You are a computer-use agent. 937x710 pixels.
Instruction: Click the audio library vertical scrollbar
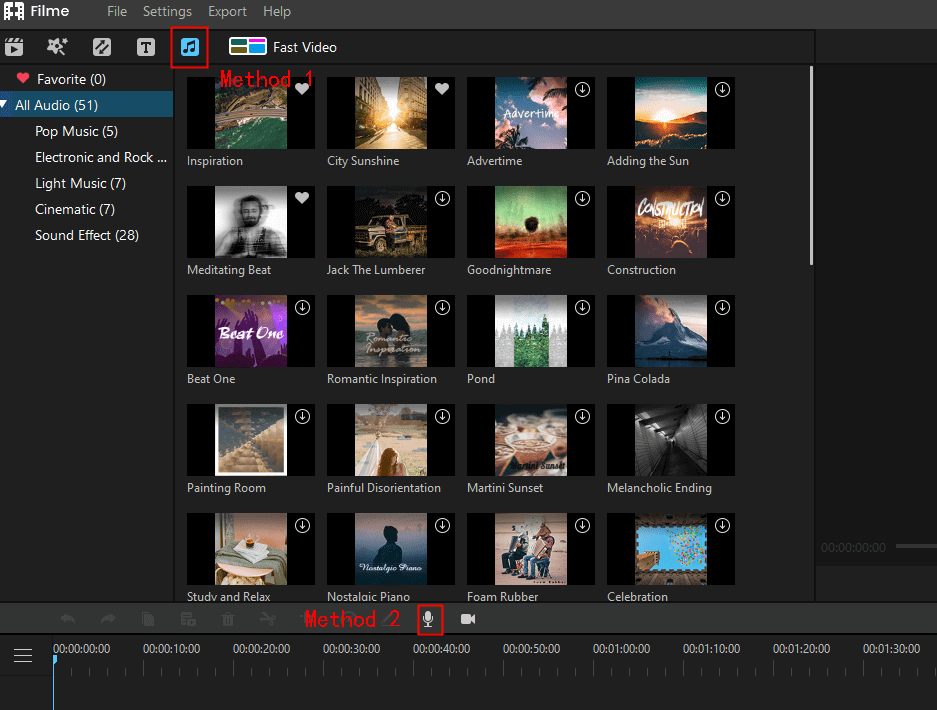[x=811, y=166]
